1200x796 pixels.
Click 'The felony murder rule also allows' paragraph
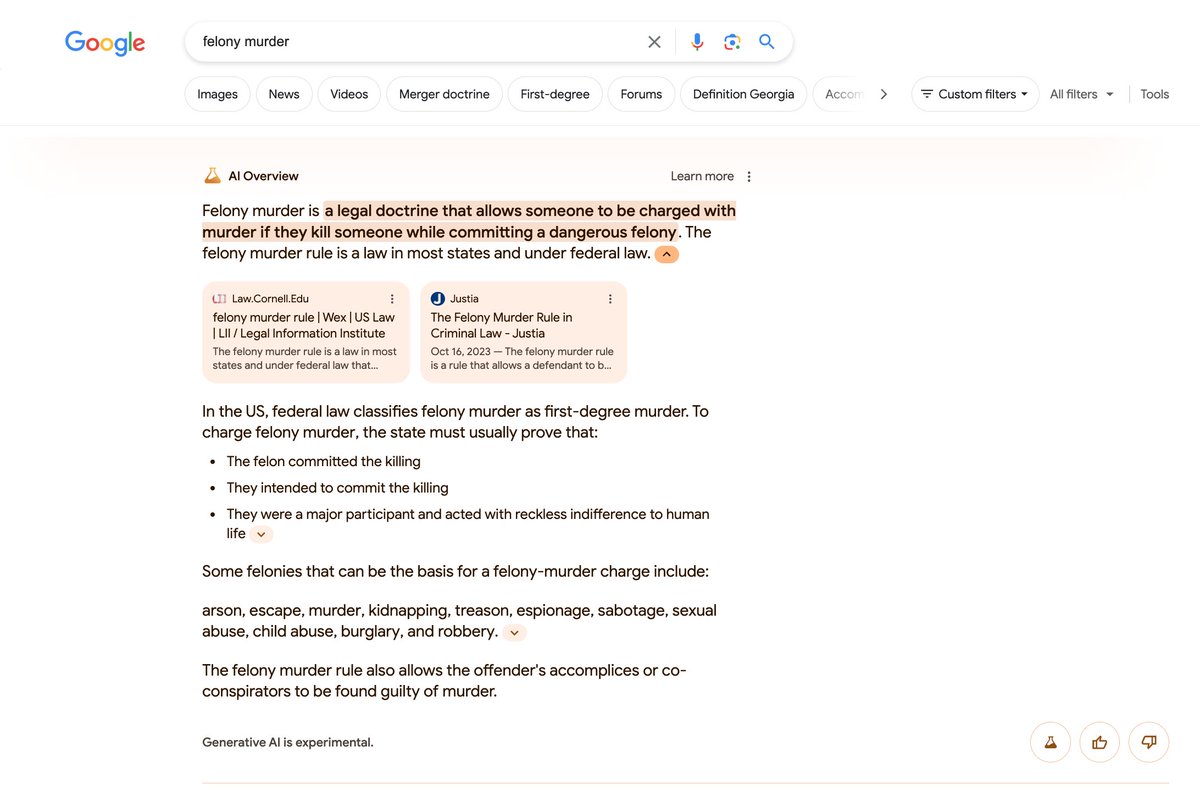pyautogui.click(x=444, y=680)
